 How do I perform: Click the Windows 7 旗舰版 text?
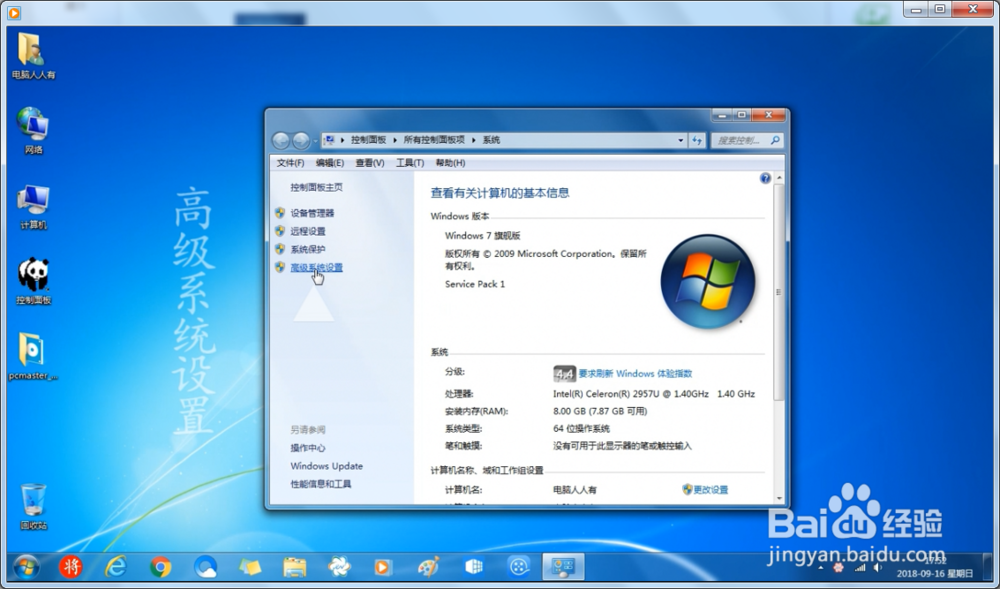[483, 236]
